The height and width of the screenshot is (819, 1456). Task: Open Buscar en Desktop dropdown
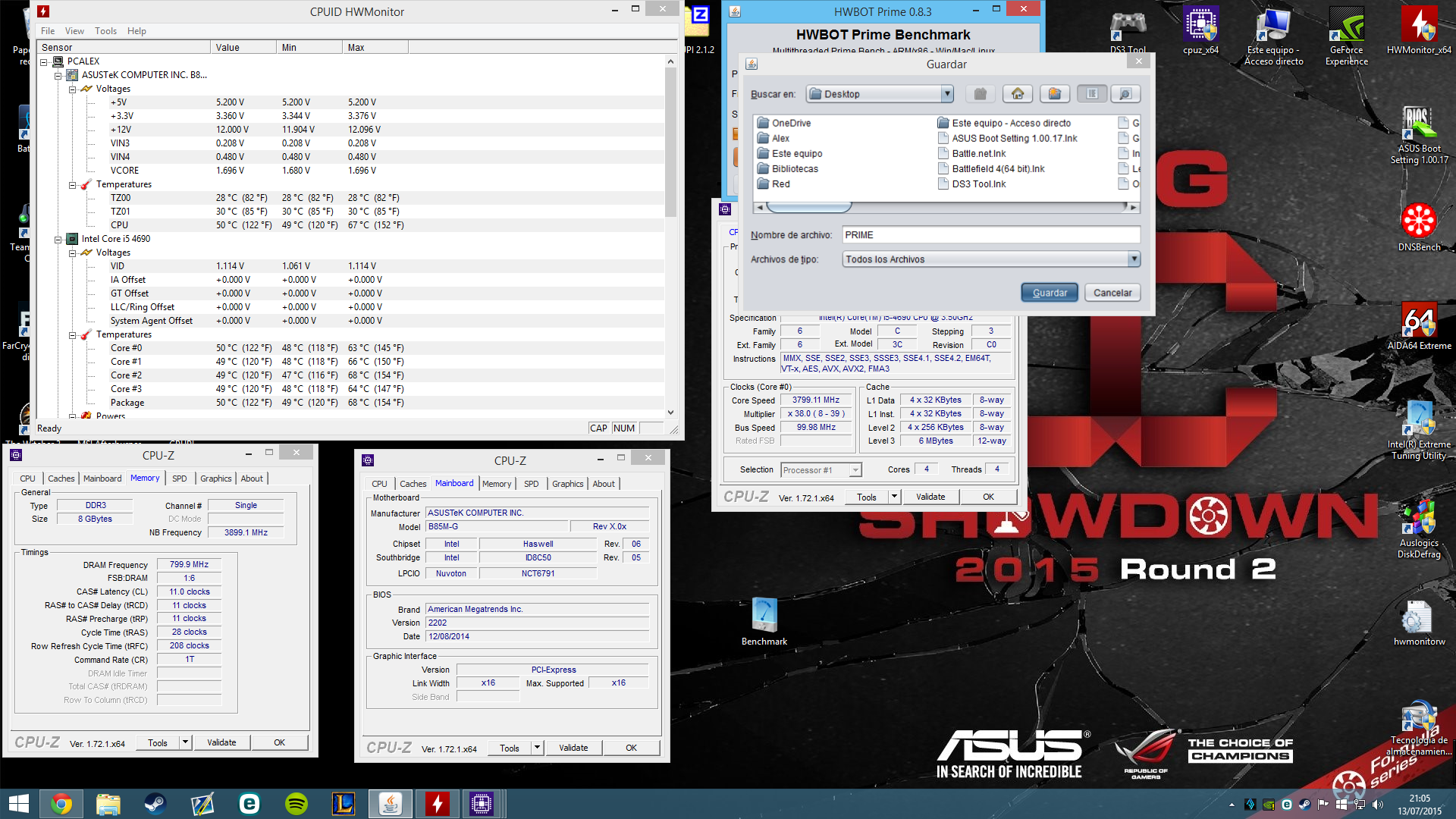point(946,94)
